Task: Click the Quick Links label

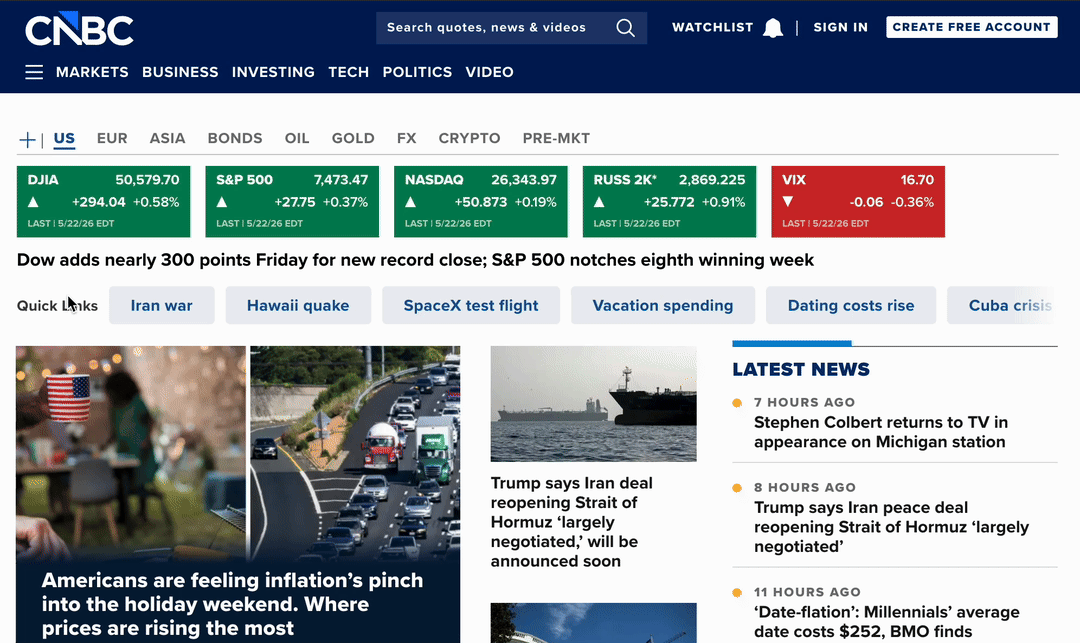Action: pyautogui.click(x=57, y=306)
